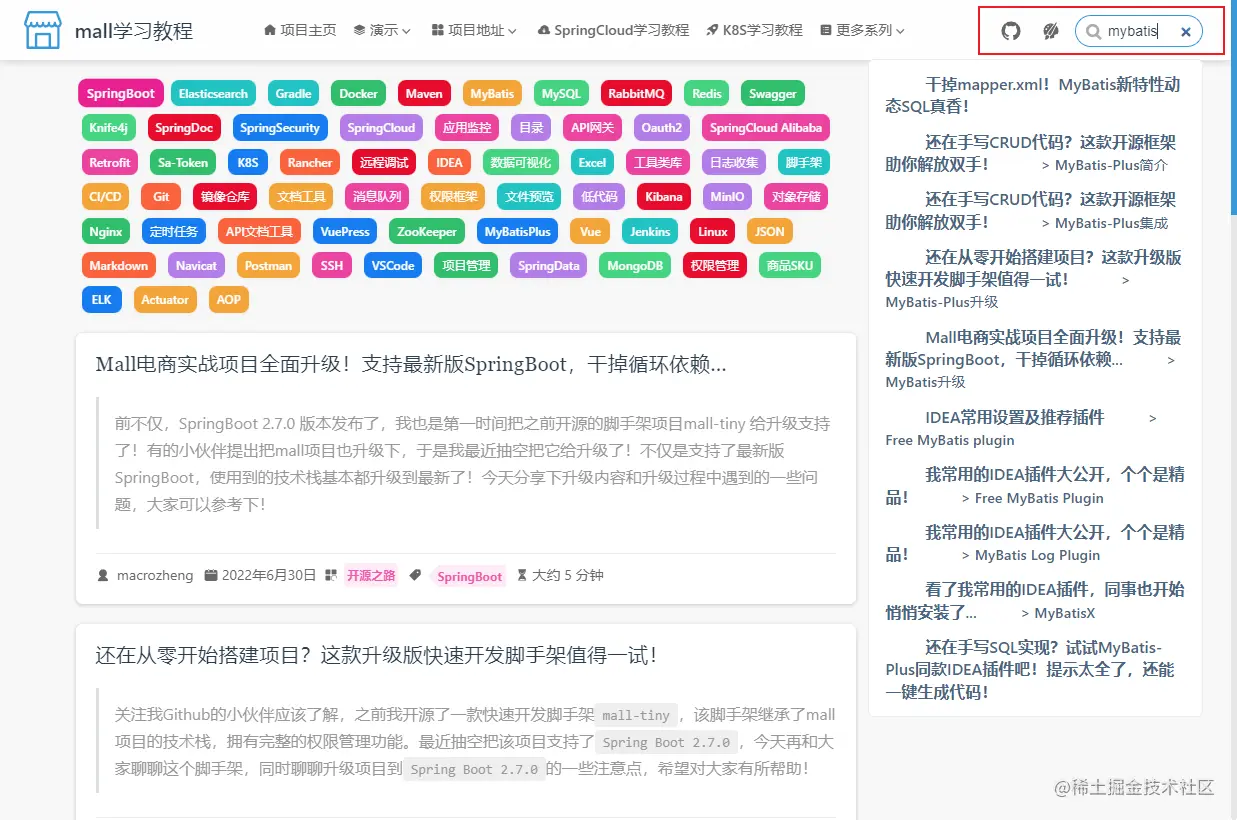
Task: Select the K8S tag
Action: (x=247, y=162)
